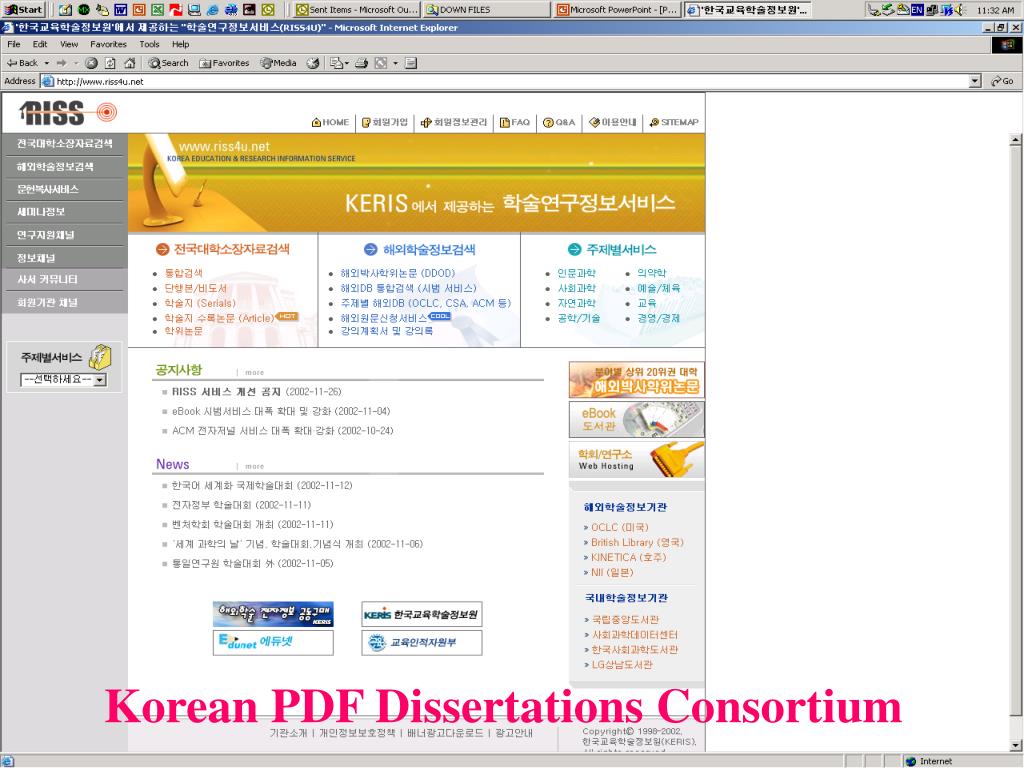The height and width of the screenshot is (768, 1024).
Task: Click the Edunet 에듀넷 banner
Action: [x=273, y=642]
